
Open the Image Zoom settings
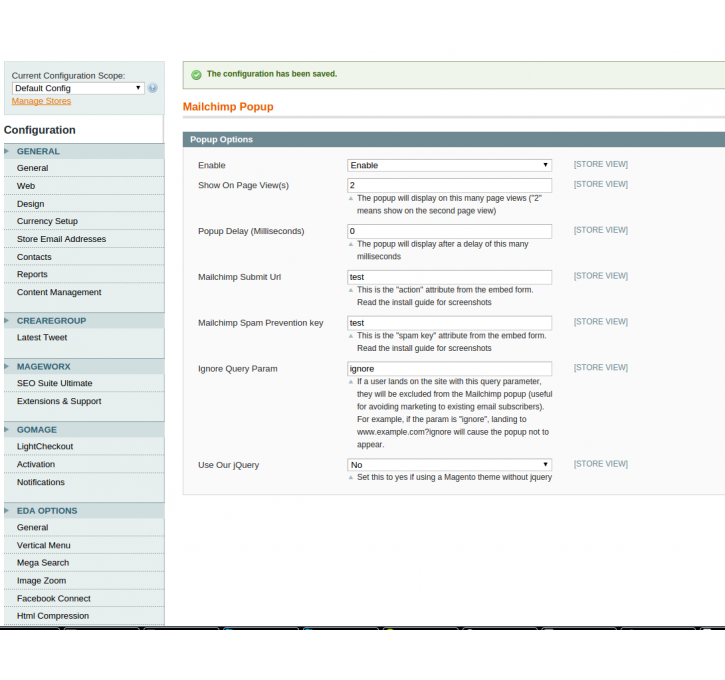point(84,581)
